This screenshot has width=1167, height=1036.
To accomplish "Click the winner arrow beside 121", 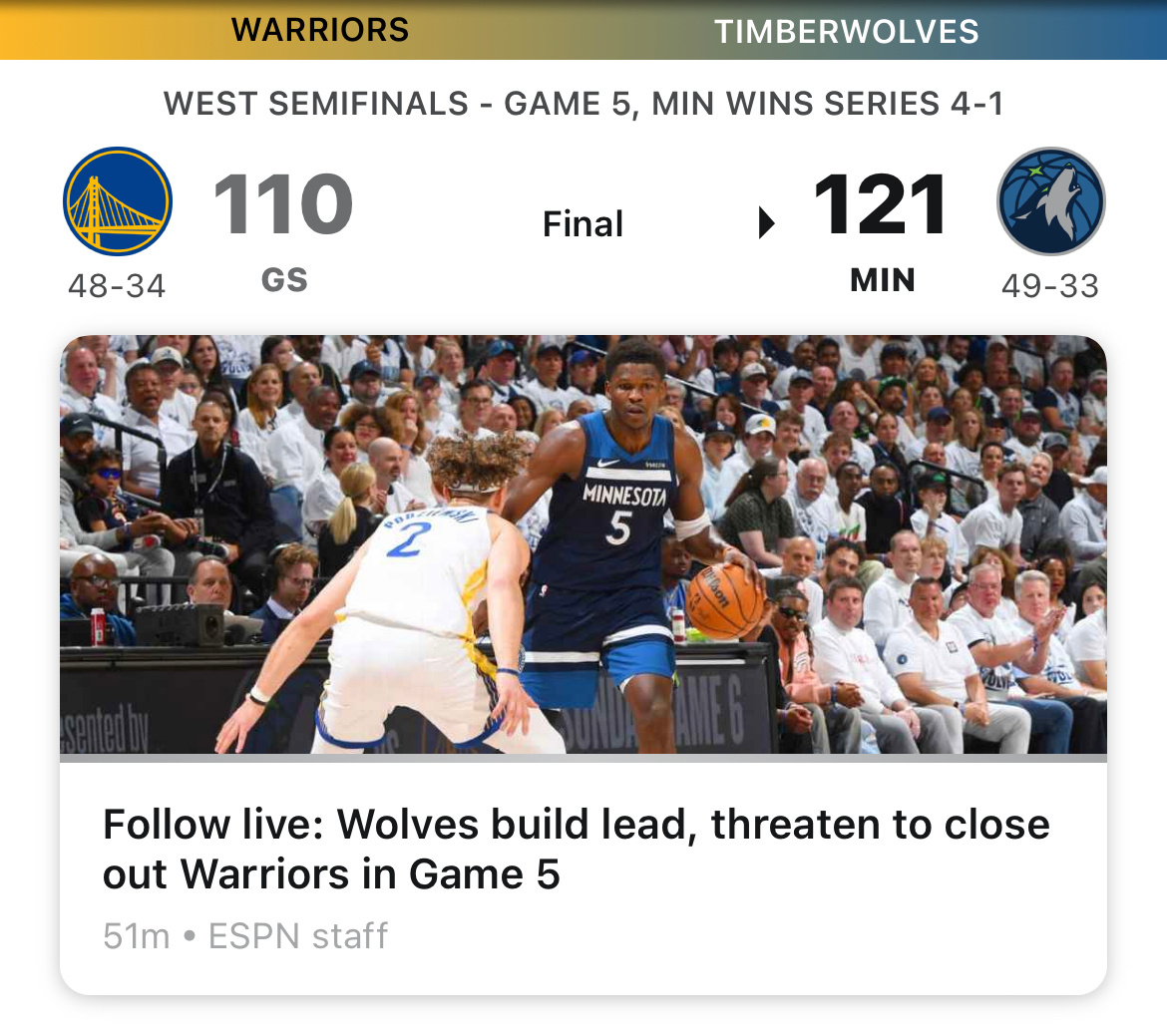I will (x=766, y=222).
